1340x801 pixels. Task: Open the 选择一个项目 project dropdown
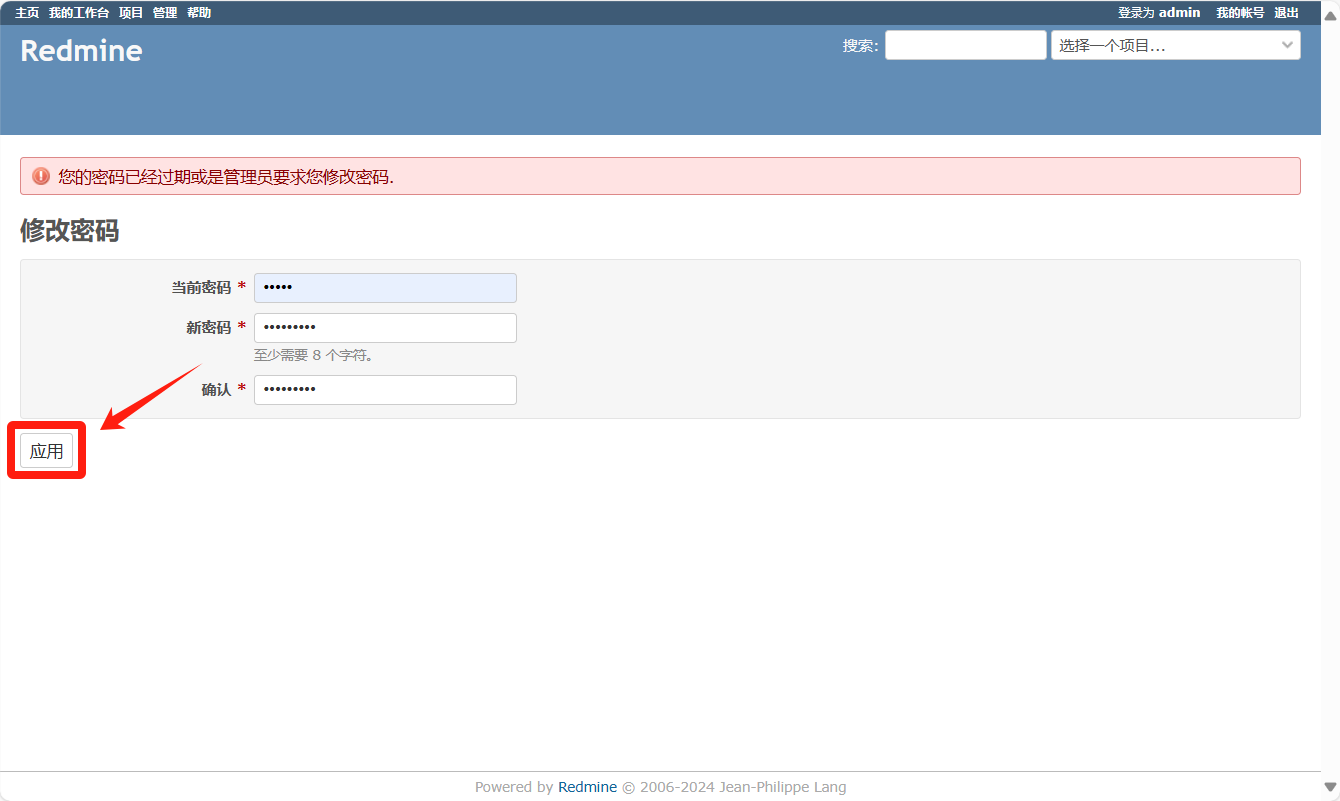[1175, 45]
